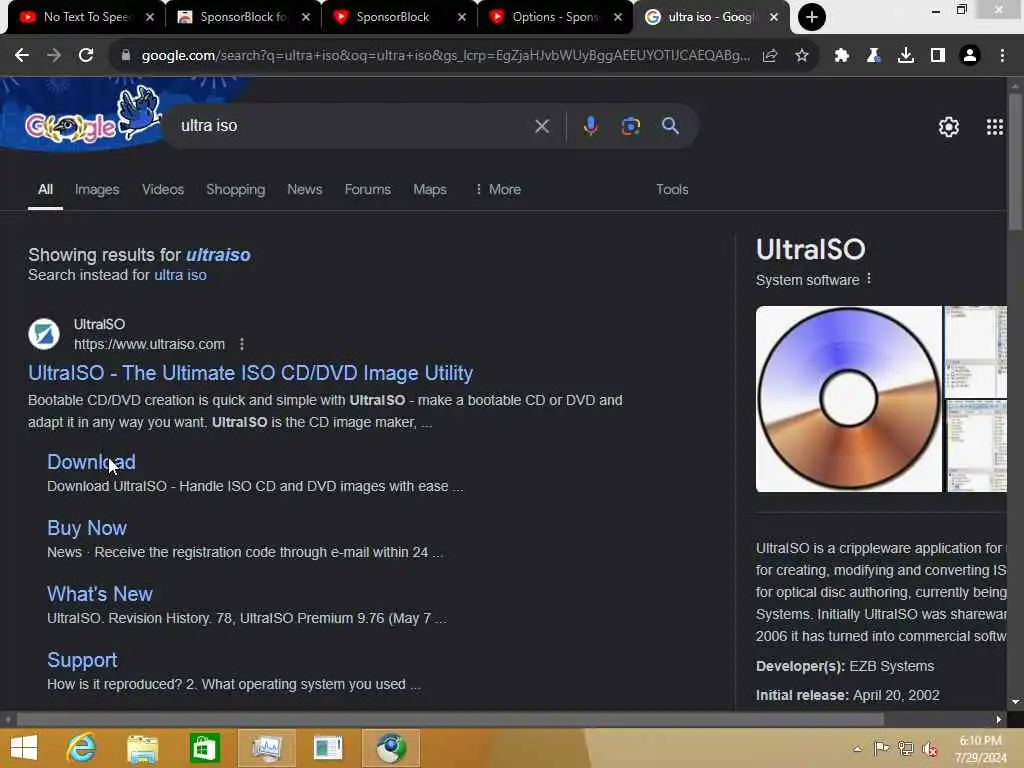The height and width of the screenshot is (768, 1024).
Task: Close the 'ultra iso - Google' tab
Action: 774,17
